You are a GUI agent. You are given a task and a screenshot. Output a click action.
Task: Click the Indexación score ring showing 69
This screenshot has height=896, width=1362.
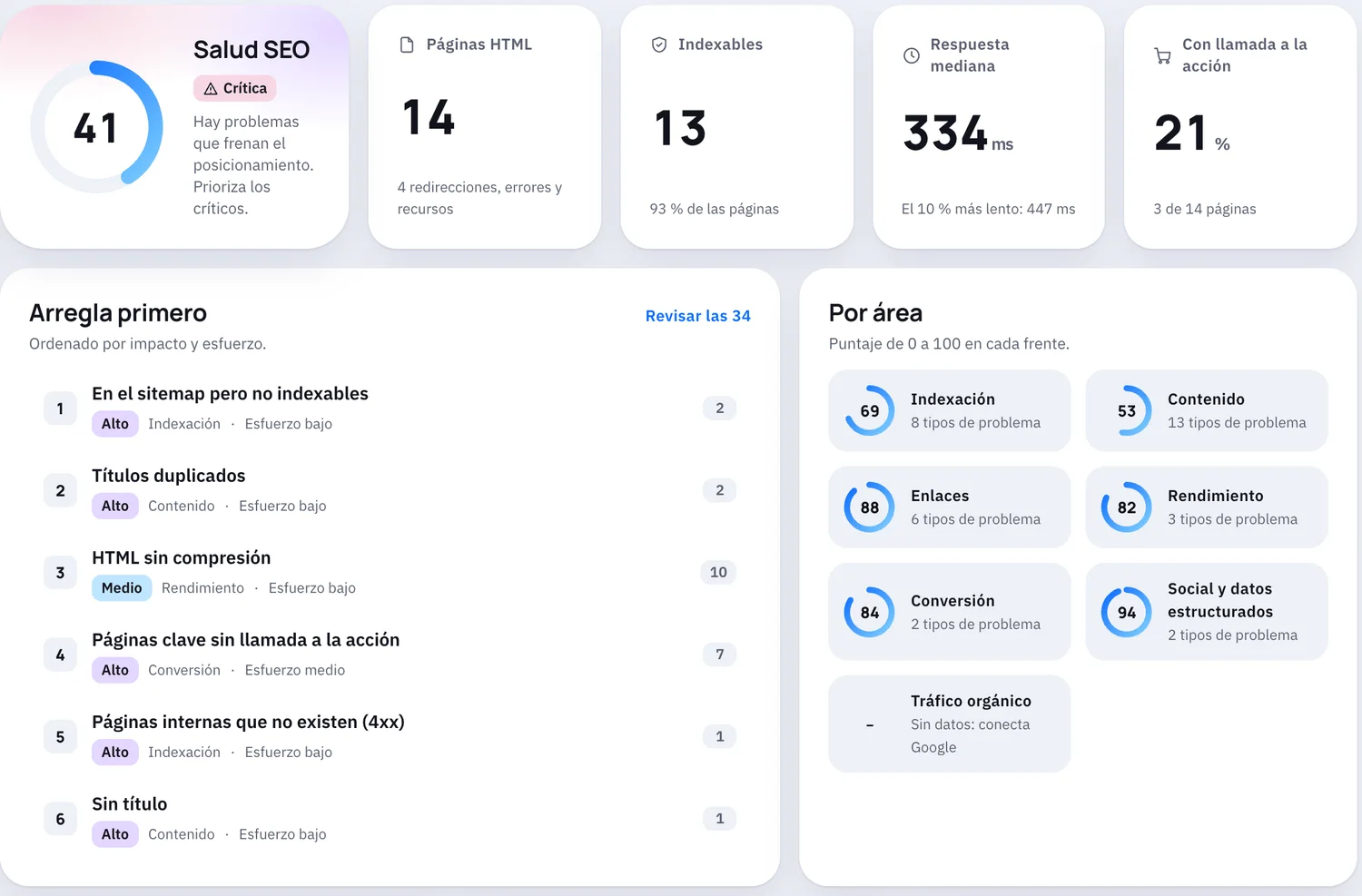[870, 410]
